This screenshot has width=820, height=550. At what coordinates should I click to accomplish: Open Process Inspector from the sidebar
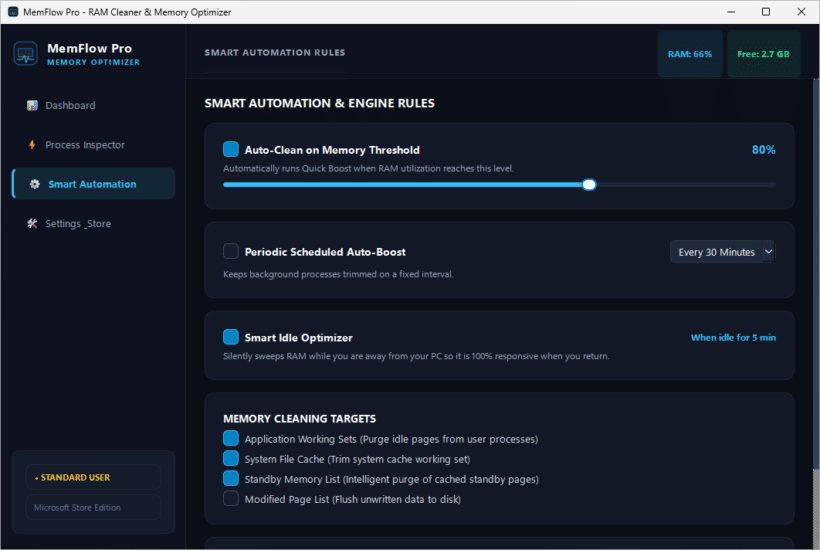click(93, 145)
